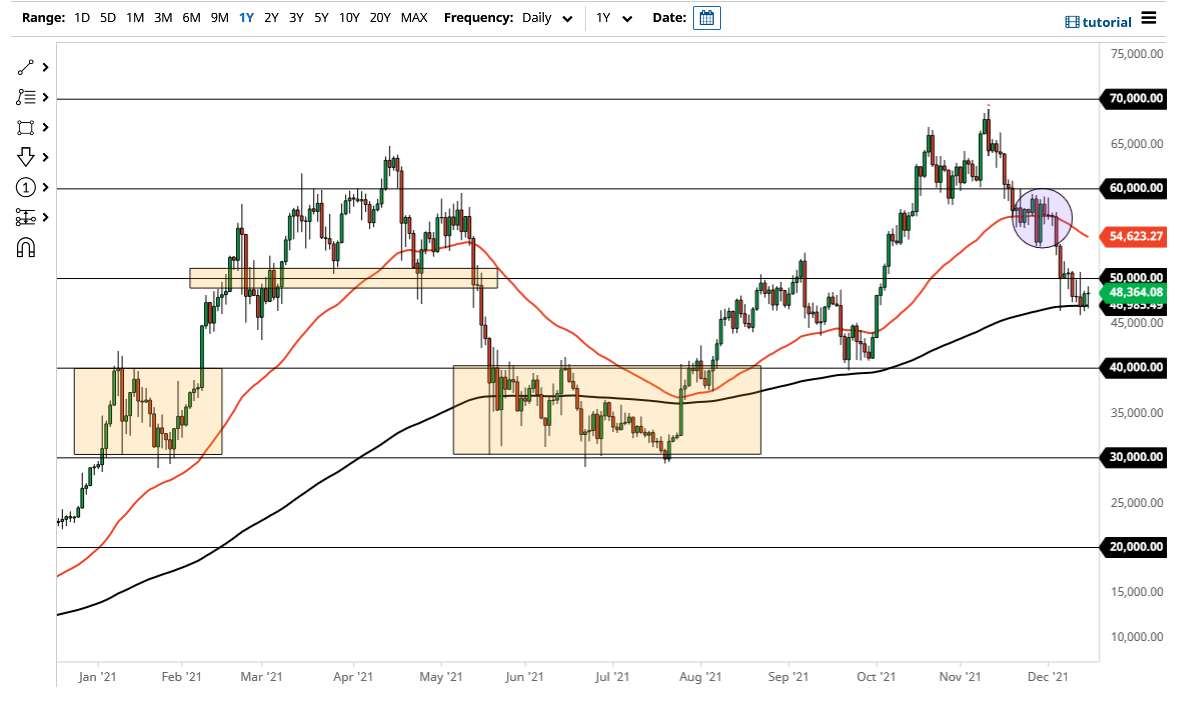Expand the rectangle tool options chevron
Viewport: 1179px width, 707px height.
[x=45, y=127]
